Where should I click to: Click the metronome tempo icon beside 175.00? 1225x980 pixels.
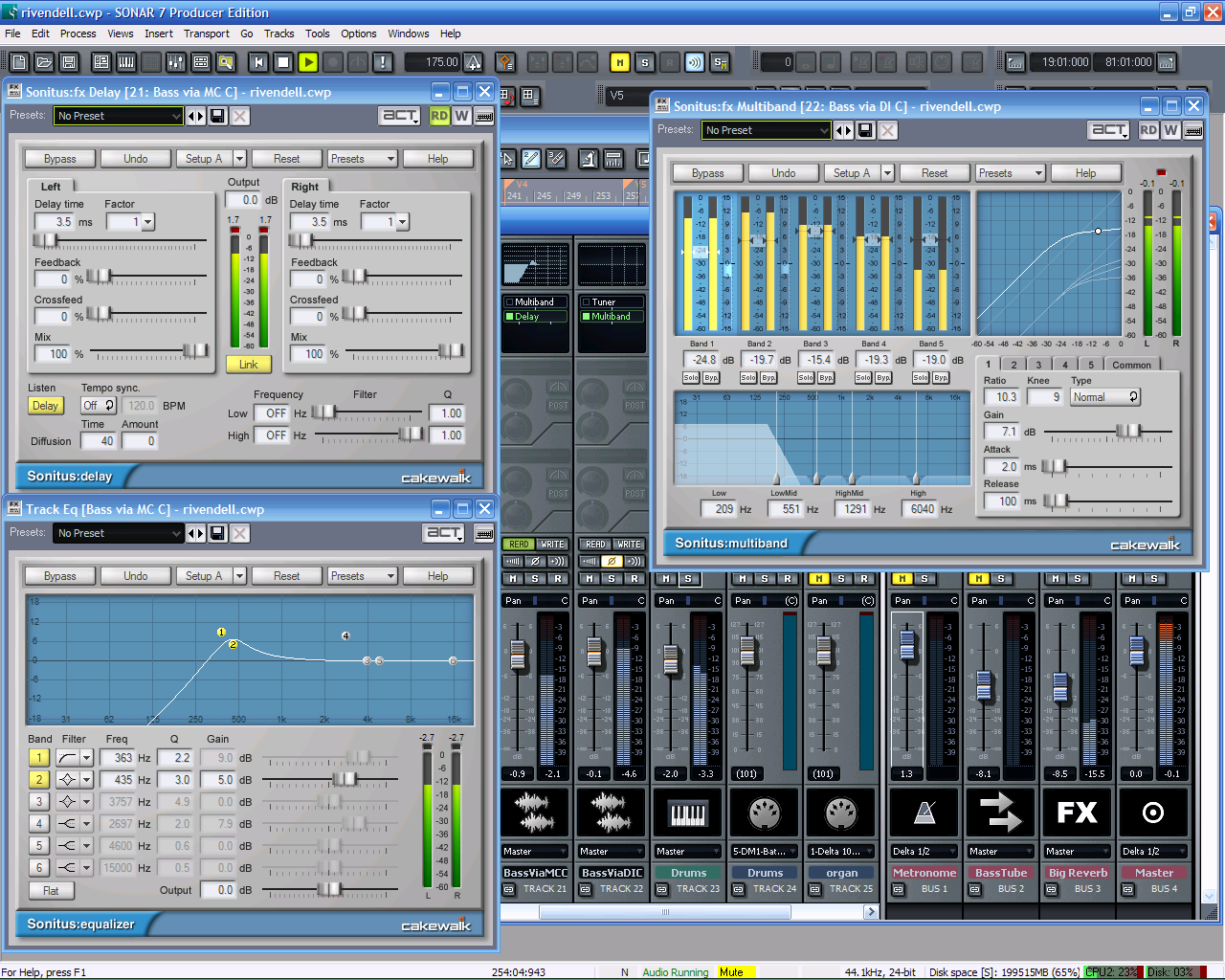(x=474, y=62)
